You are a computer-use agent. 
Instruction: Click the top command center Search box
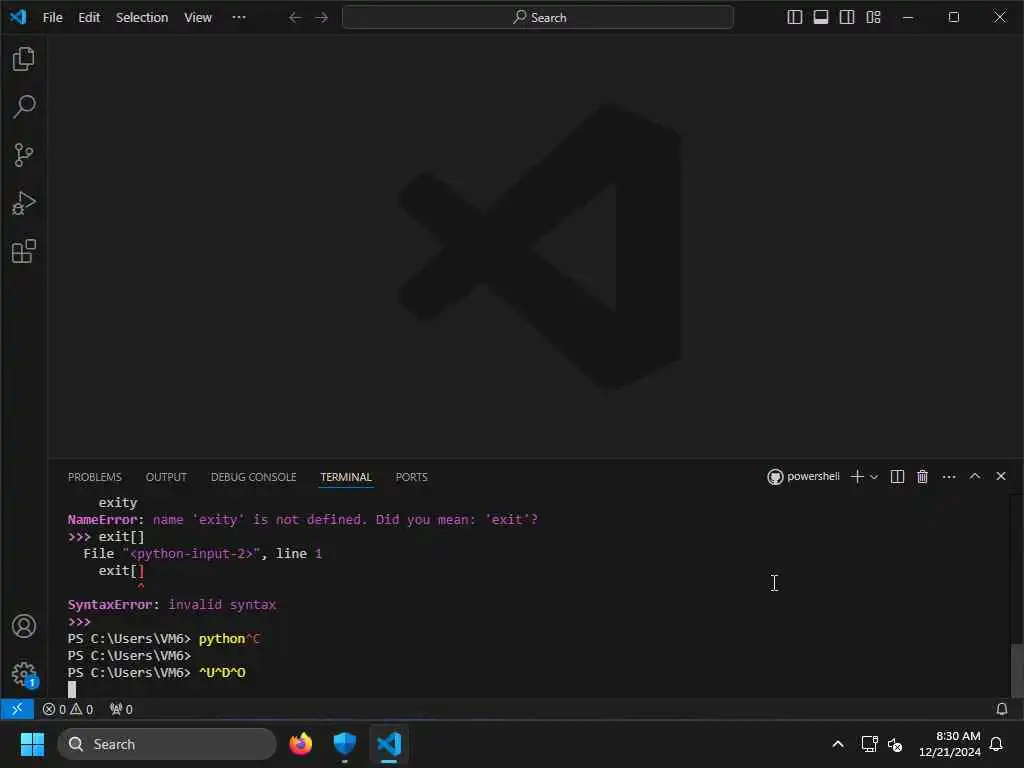[537, 18]
